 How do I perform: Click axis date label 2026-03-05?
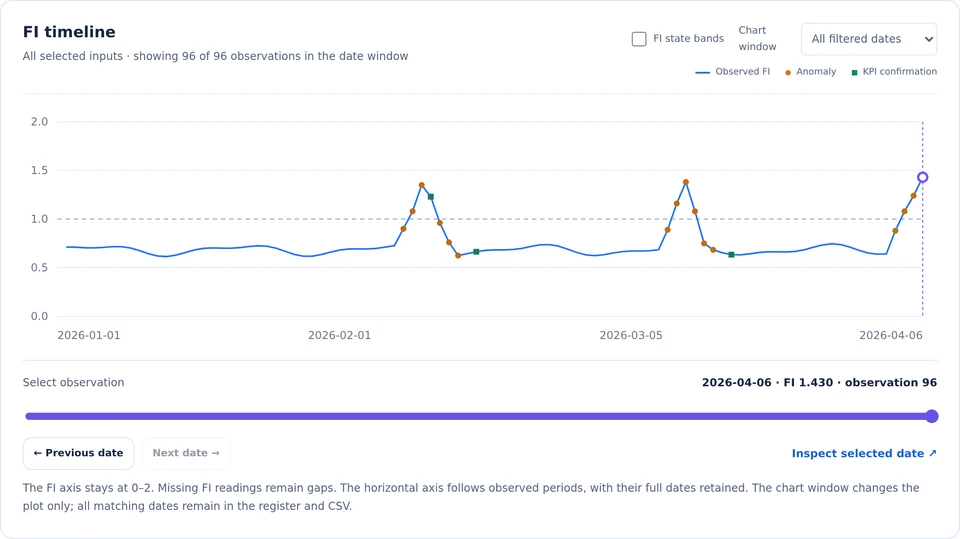[x=631, y=336]
